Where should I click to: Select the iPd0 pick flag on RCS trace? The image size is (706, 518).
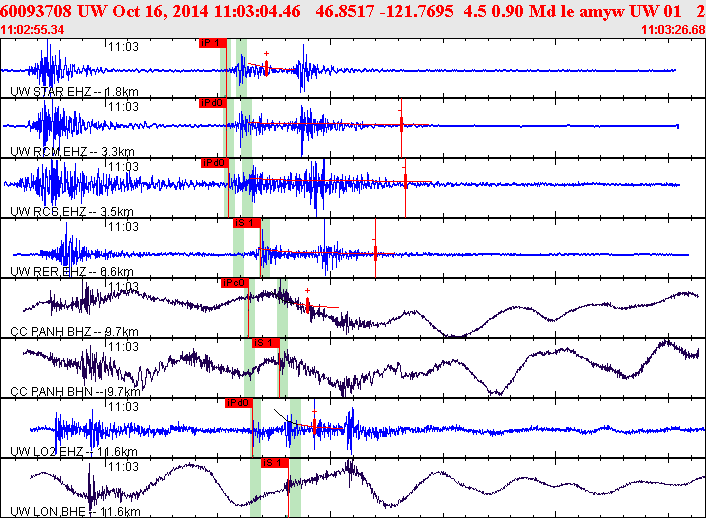[214, 163]
